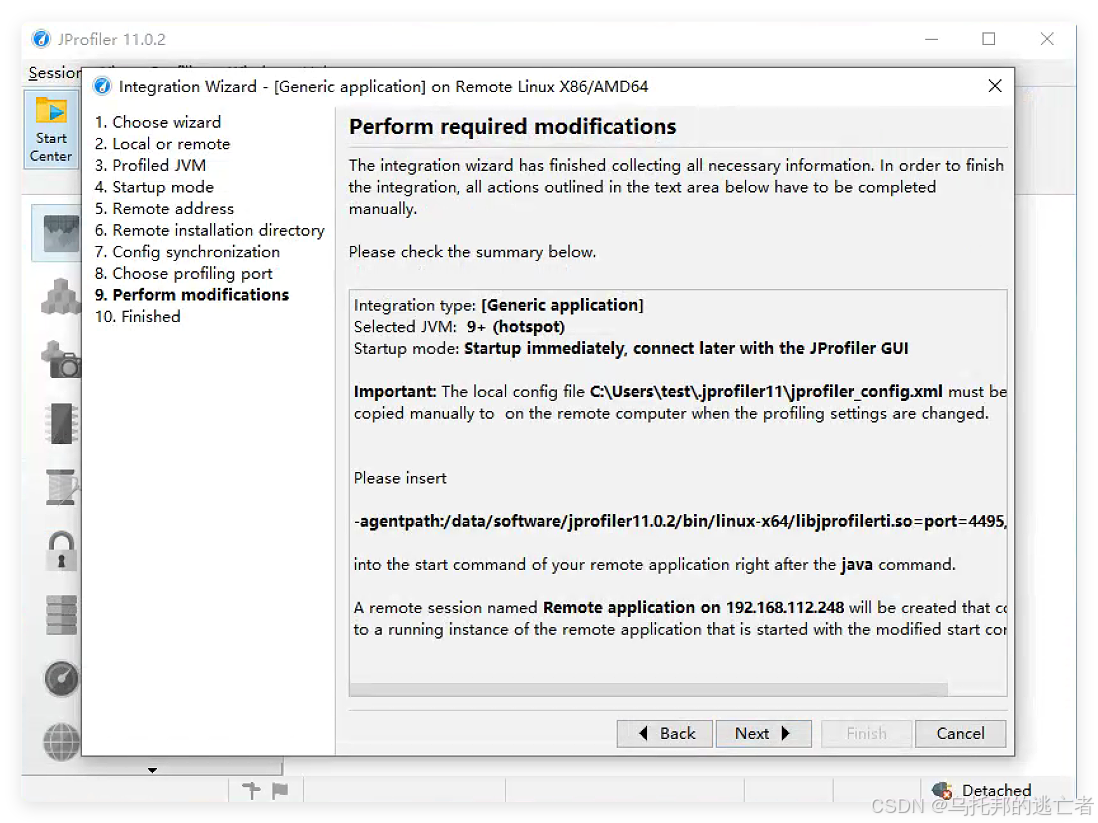Click the JProfiler app icon in title bar

pos(41,39)
